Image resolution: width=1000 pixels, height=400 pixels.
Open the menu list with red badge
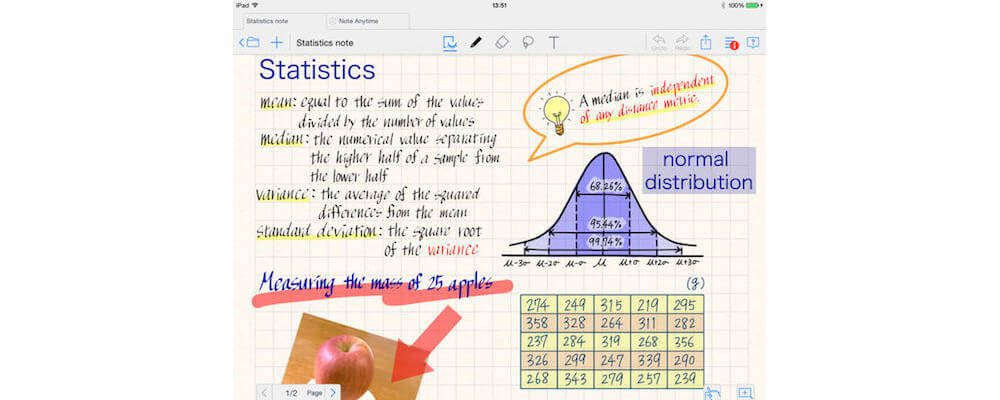pyautogui.click(x=731, y=43)
